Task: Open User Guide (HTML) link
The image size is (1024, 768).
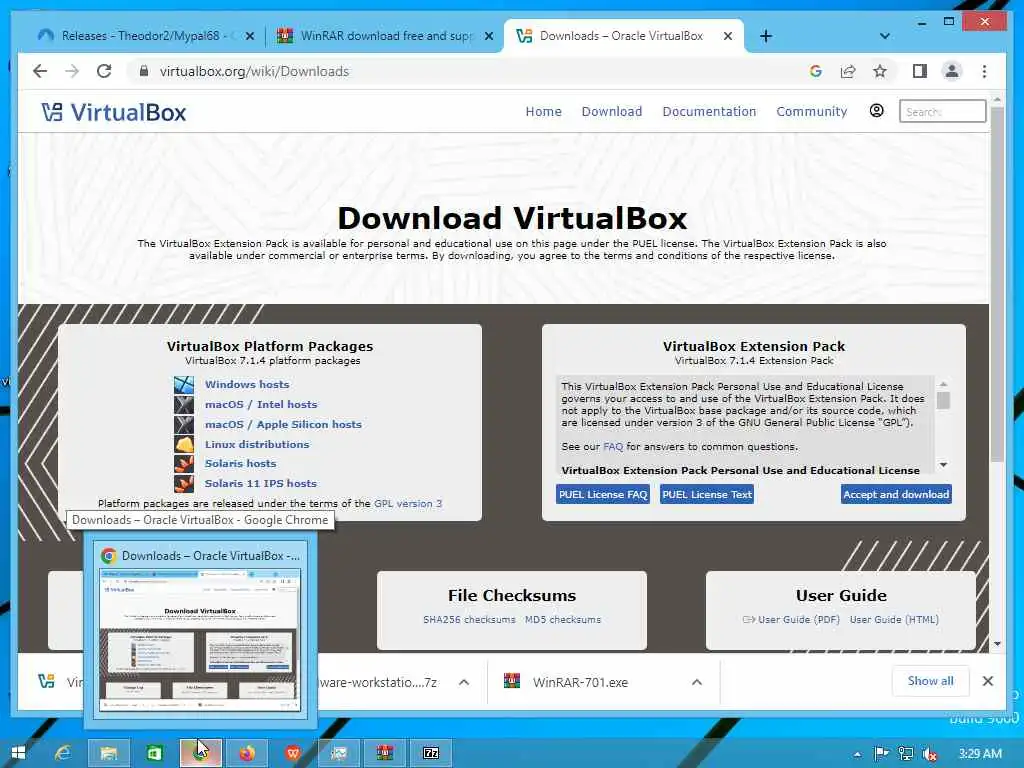Action: (x=894, y=619)
